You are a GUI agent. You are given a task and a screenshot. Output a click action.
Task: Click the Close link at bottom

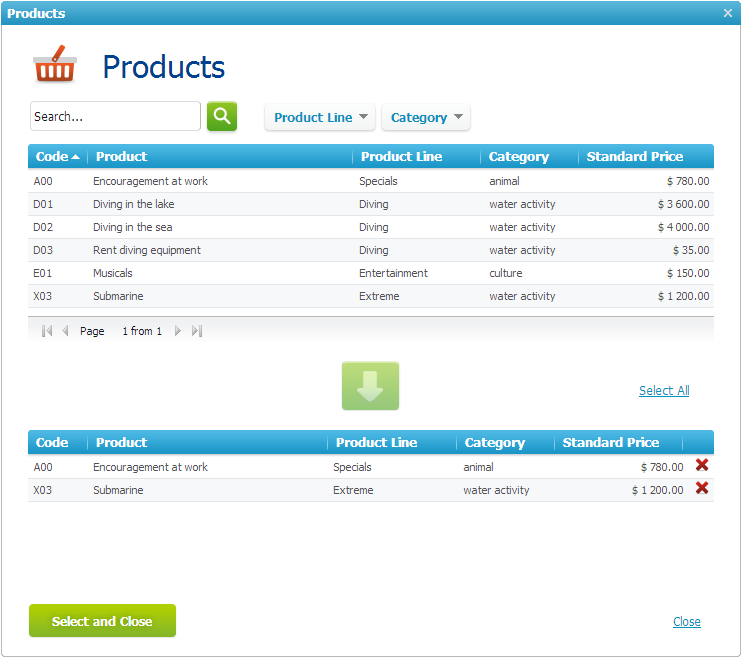[x=687, y=621]
